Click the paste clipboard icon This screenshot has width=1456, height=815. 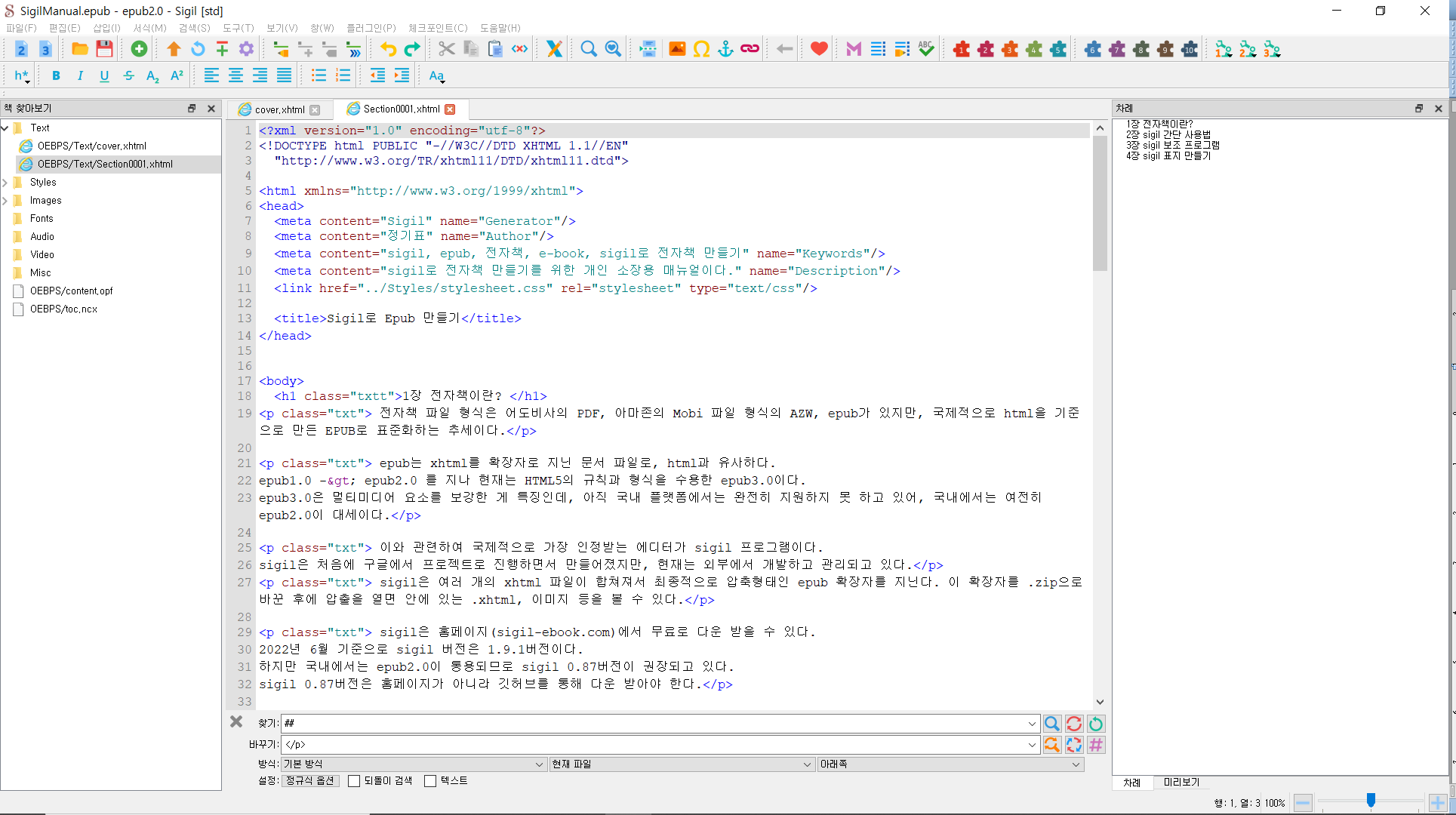click(x=495, y=50)
